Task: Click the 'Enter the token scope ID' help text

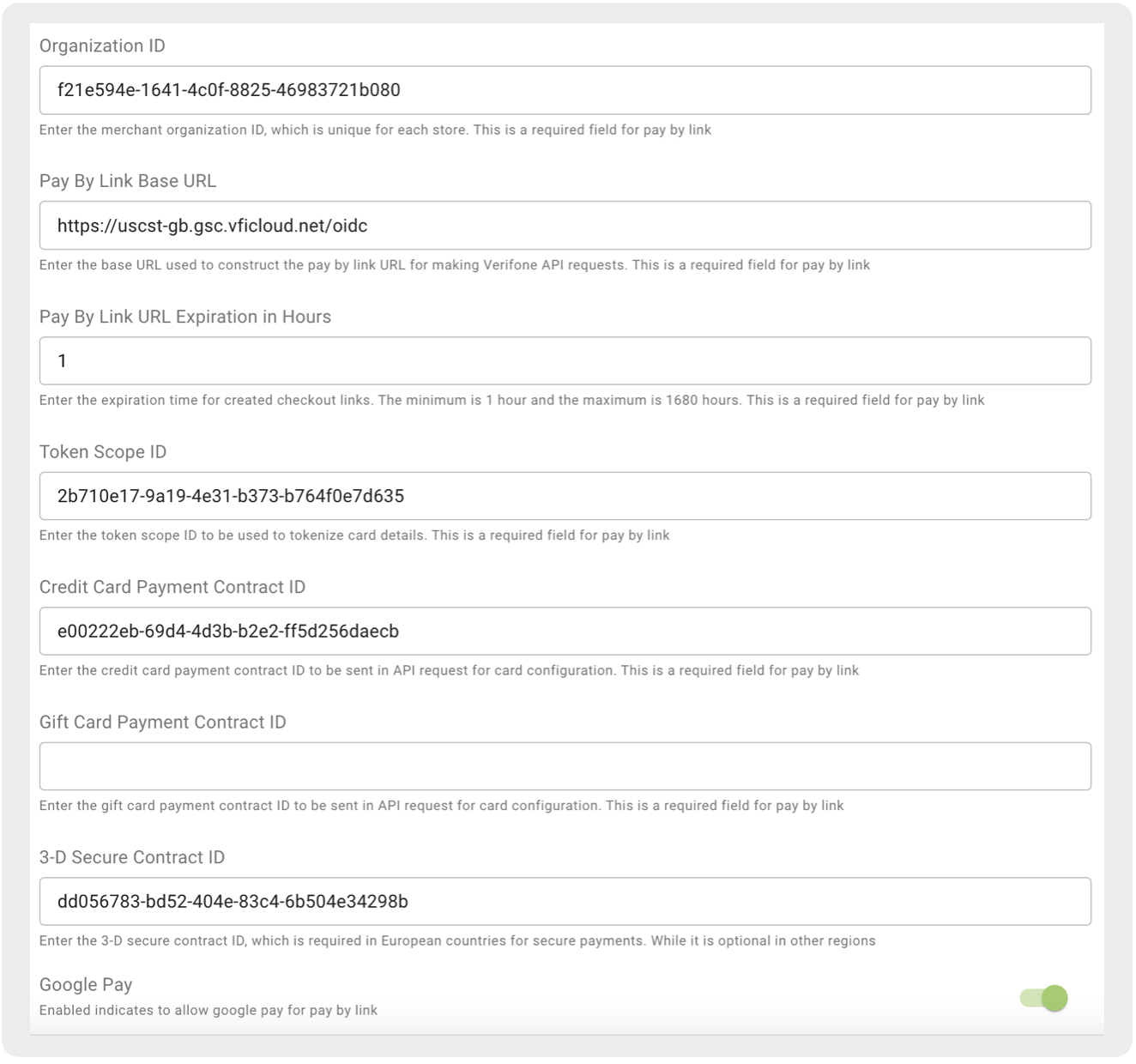Action: point(354,535)
